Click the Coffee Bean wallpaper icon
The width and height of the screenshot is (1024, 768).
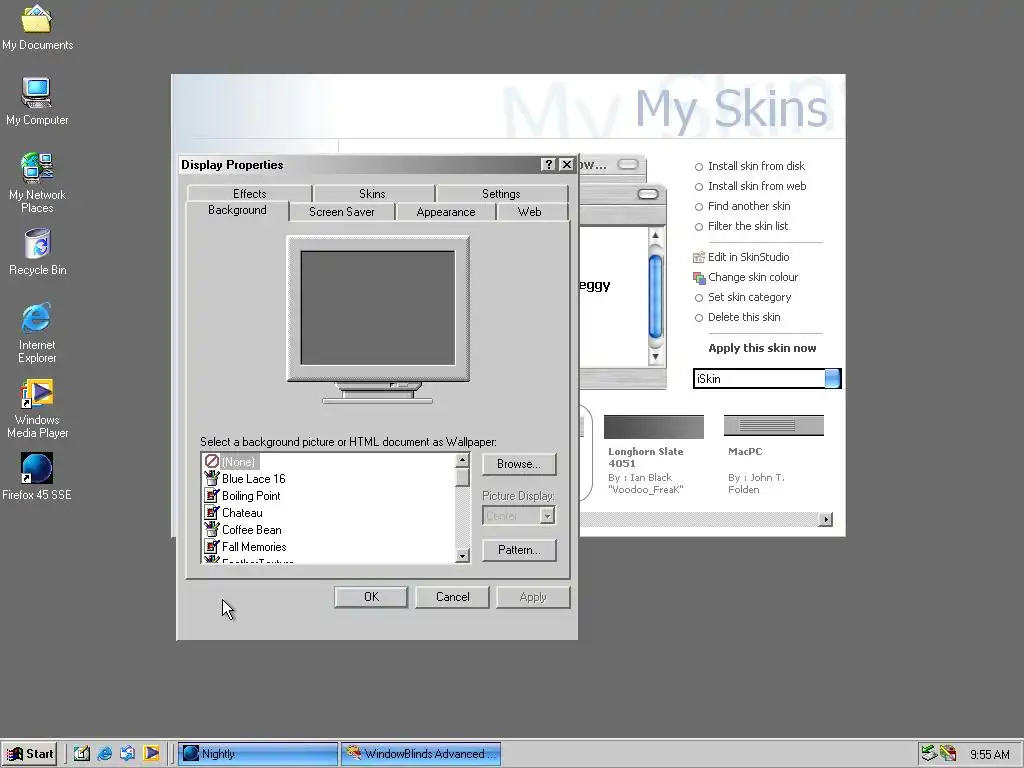(212, 529)
